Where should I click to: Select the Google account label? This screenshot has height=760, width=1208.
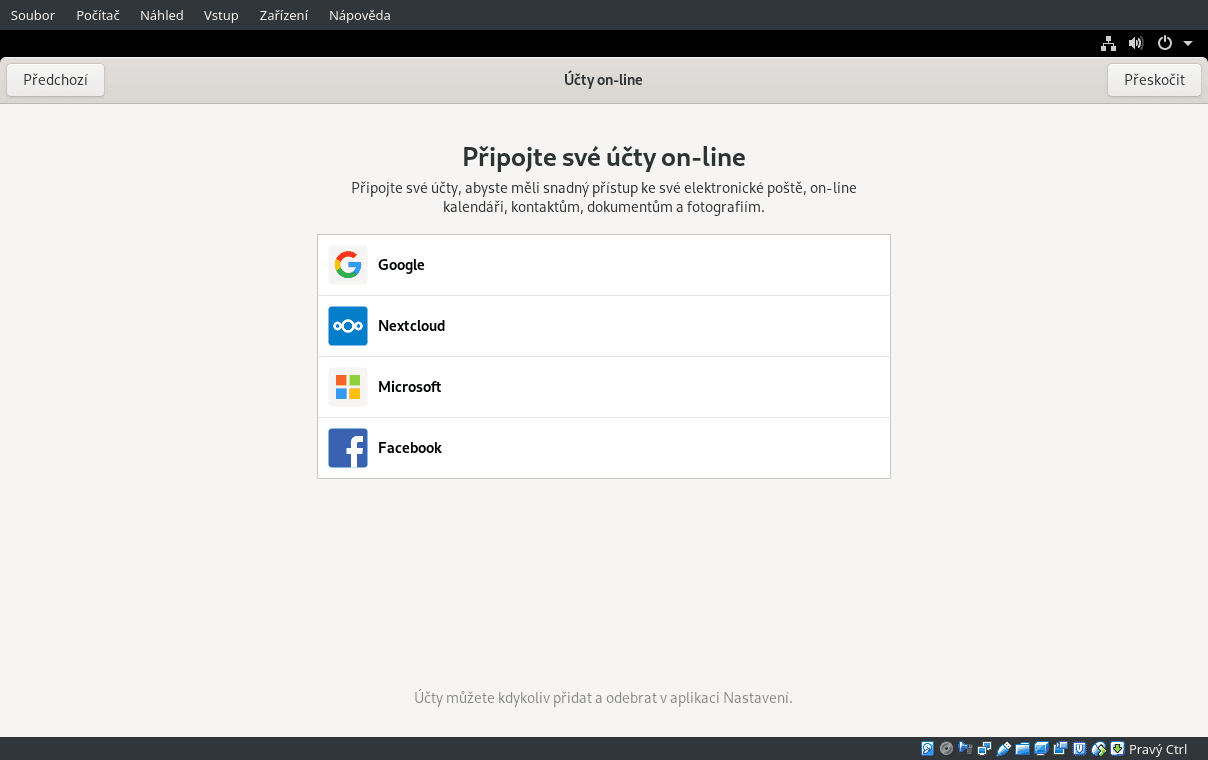pos(401,265)
